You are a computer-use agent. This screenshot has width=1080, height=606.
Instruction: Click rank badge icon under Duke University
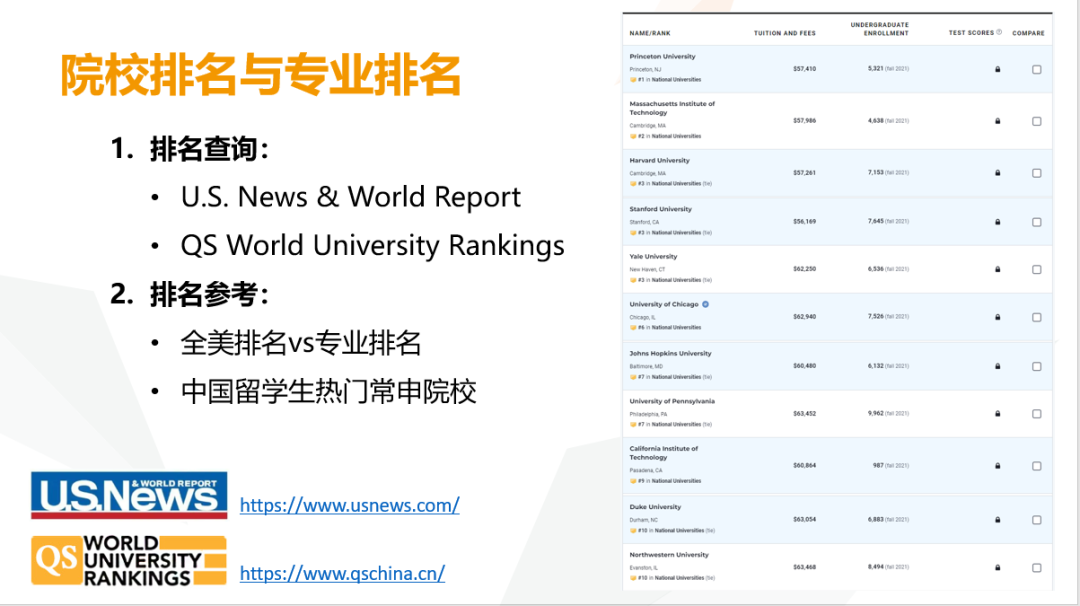coord(633,531)
